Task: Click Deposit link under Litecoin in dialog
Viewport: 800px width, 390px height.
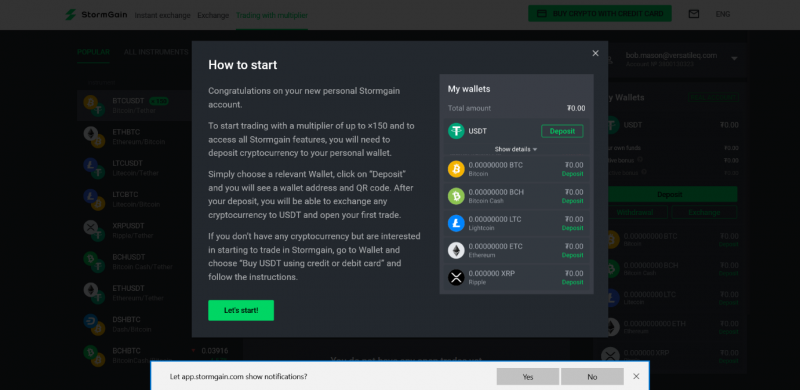Action: click(x=572, y=228)
